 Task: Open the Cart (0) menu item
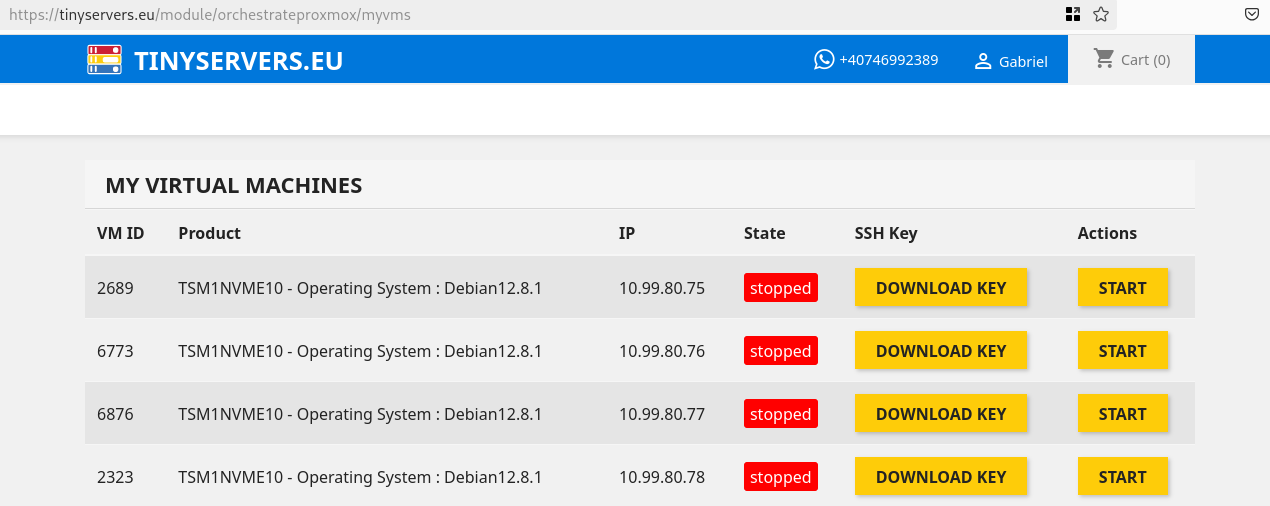point(1132,59)
